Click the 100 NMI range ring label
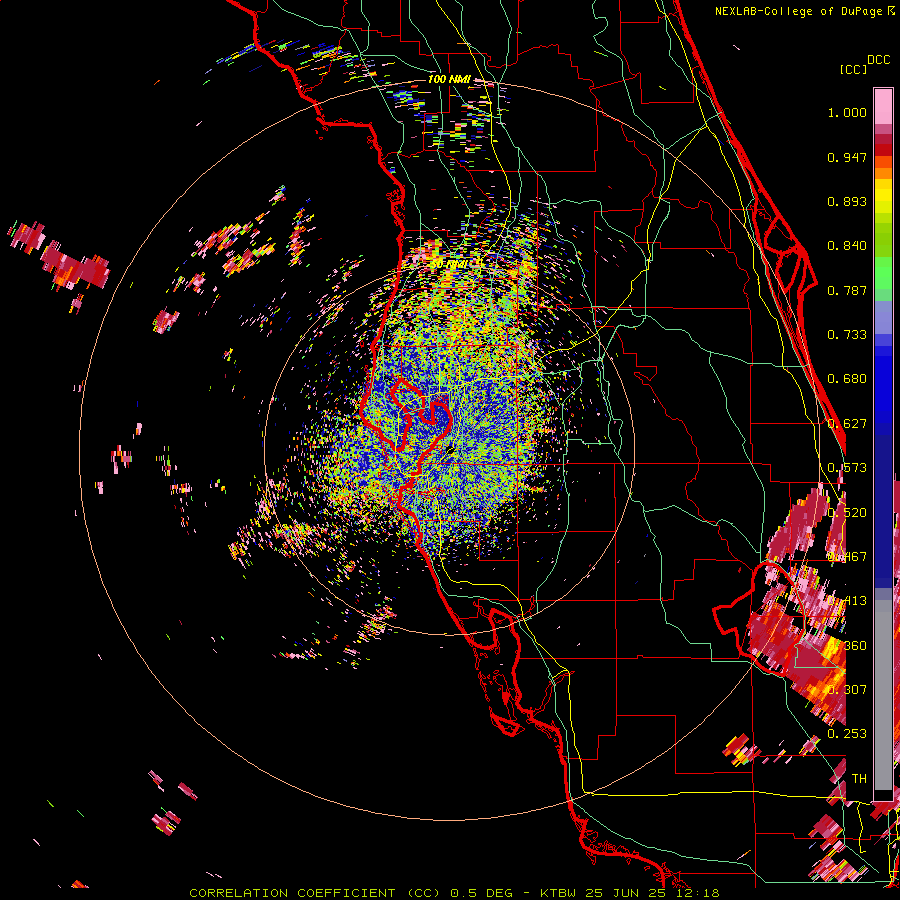The image size is (900, 900). (x=449, y=79)
